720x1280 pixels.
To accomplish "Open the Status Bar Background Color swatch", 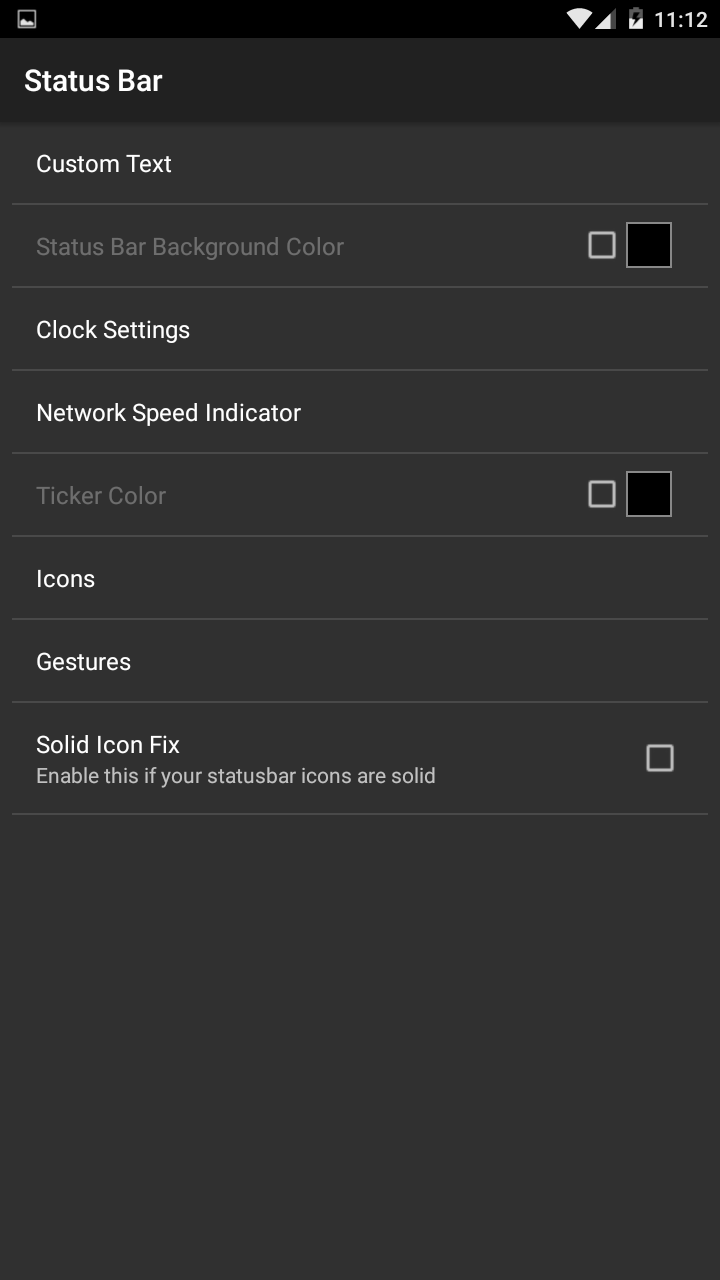I will pyautogui.click(x=649, y=245).
